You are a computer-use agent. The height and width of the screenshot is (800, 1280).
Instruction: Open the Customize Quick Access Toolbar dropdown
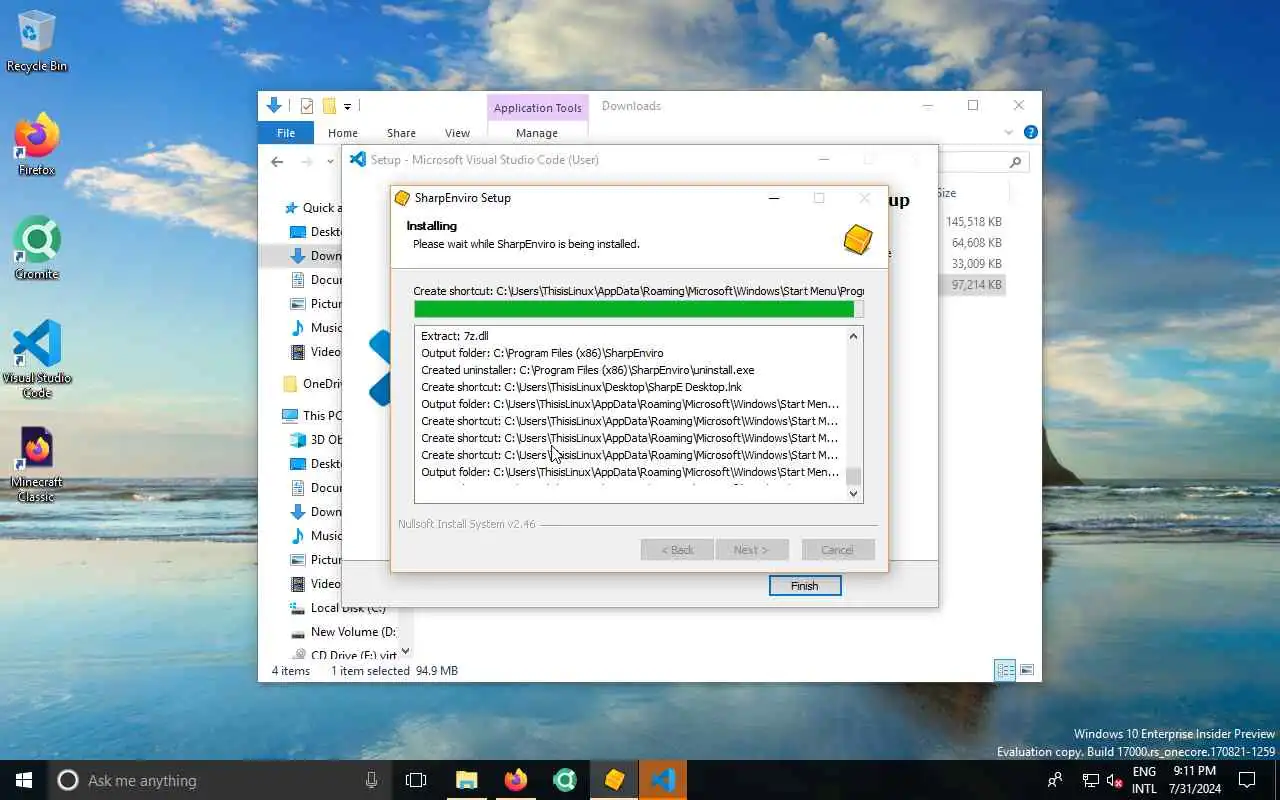tap(347, 106)
